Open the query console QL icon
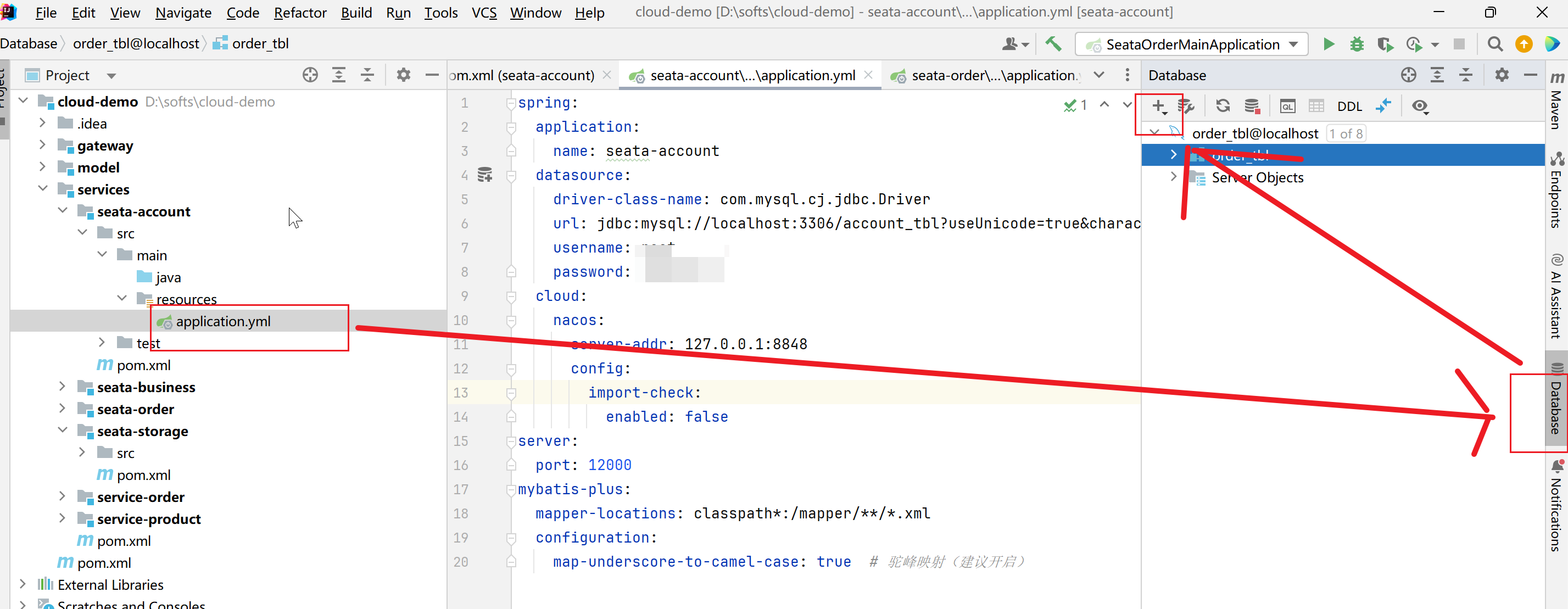The image size is (1568, 609). (1287, 107)
